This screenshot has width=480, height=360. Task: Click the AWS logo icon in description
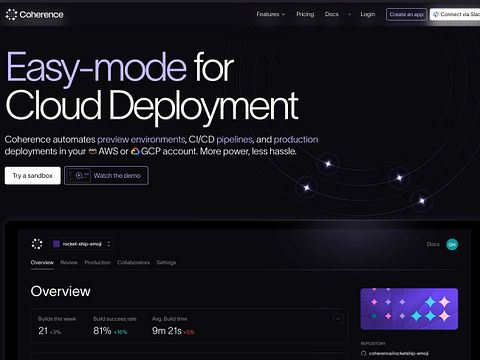click(x=92, y=152)
